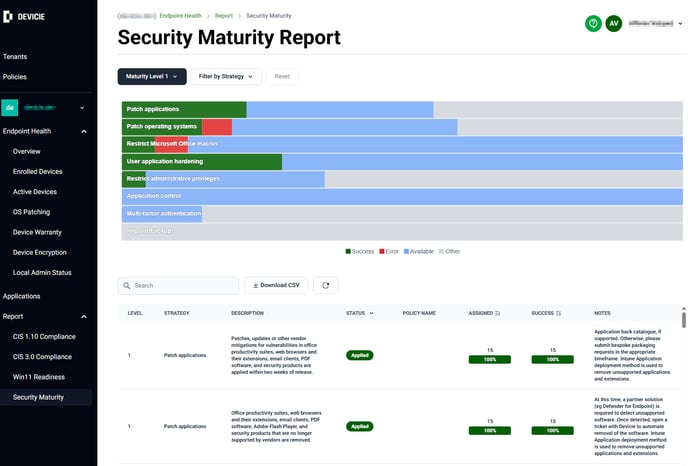Click the User application hardening bar
This screenshot has width=688, height=466.
402,161
